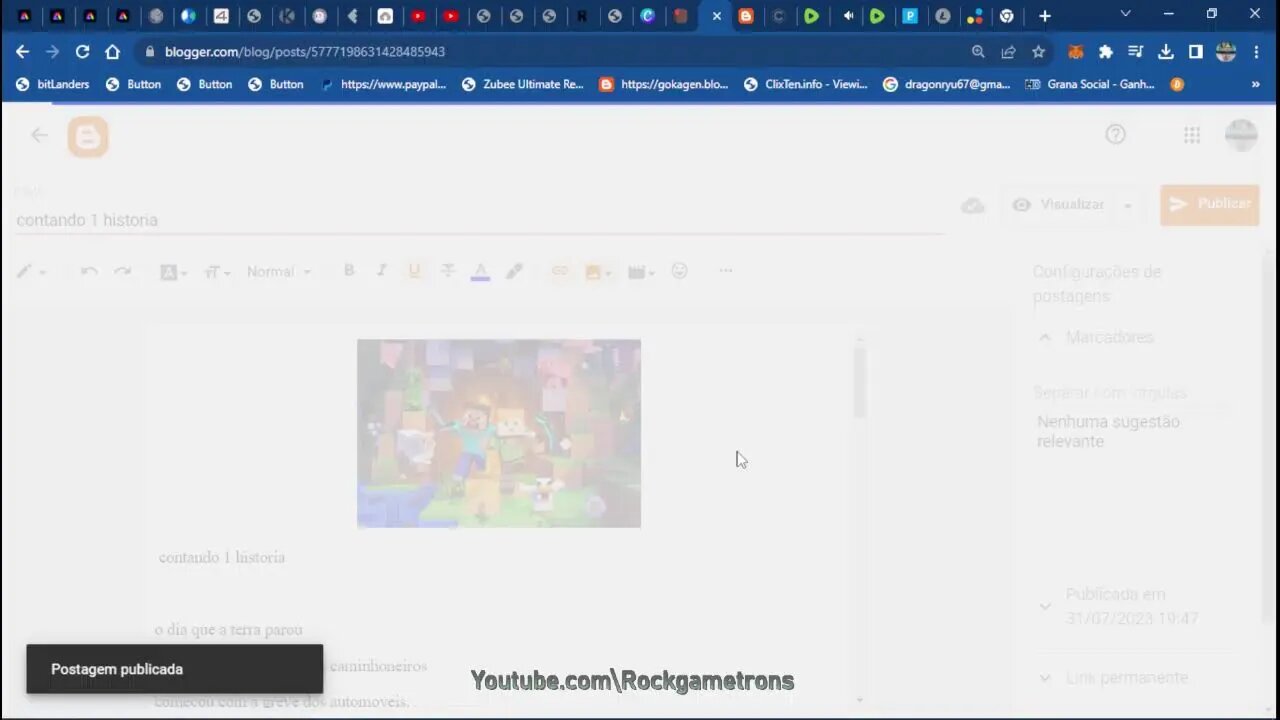The image size is (1280, 720).
Task: Open the Normal paragraph style dropdown
Action: (x=279, y=272)
